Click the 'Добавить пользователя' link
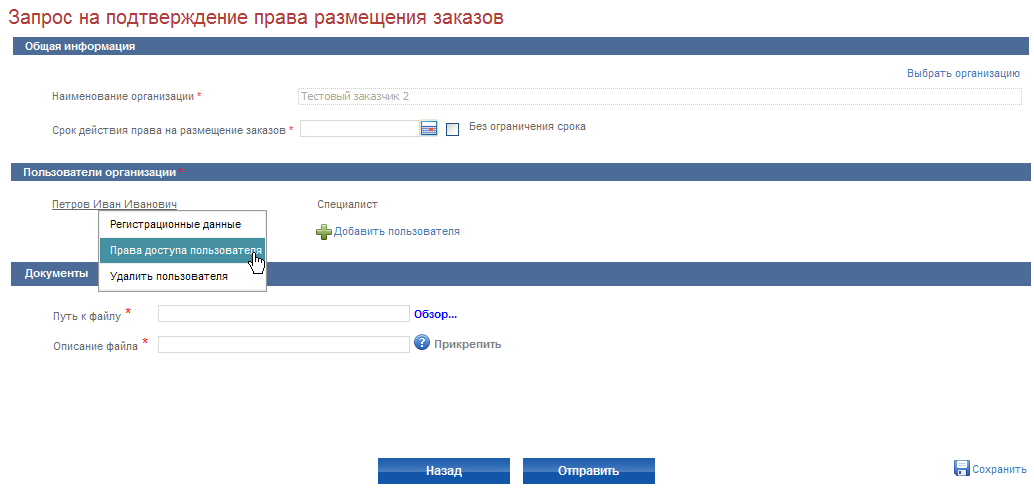 [396, 232]
